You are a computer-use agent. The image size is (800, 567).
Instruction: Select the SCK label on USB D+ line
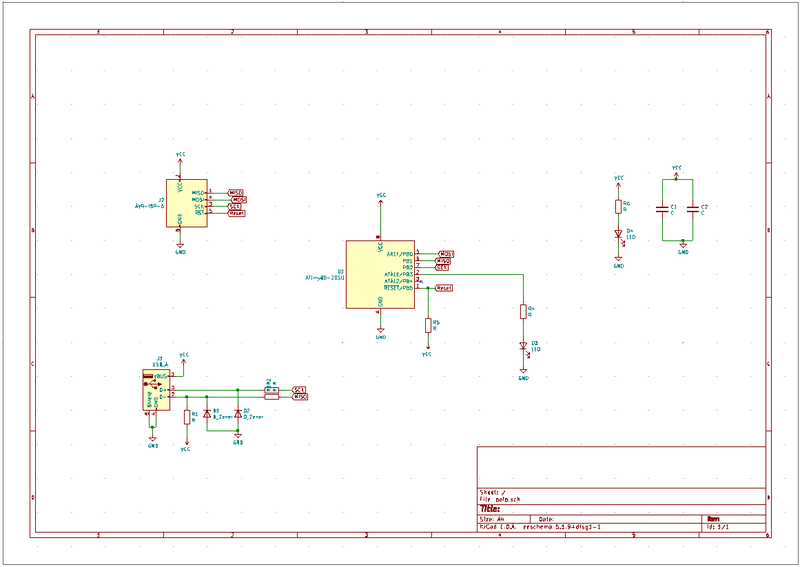pos(298,389)
